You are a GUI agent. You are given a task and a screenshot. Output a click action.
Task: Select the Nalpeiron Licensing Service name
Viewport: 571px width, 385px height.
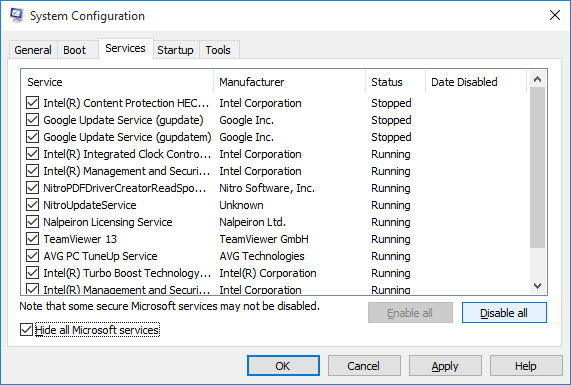[x=108, y=222]
